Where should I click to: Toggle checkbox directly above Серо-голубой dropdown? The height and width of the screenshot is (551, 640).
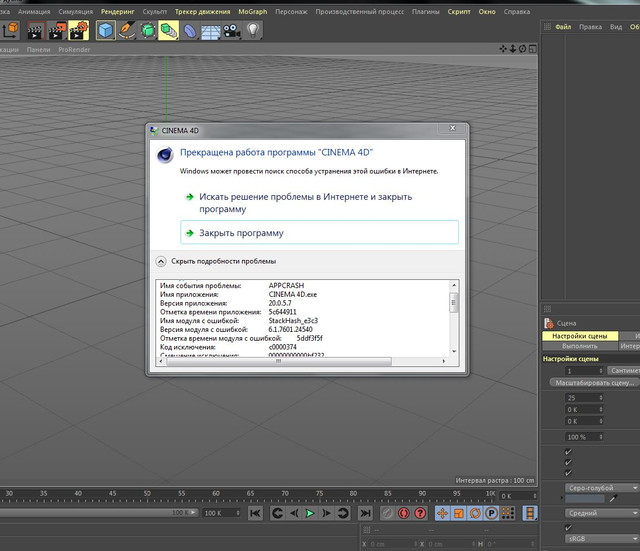click(x=568, y=473)
